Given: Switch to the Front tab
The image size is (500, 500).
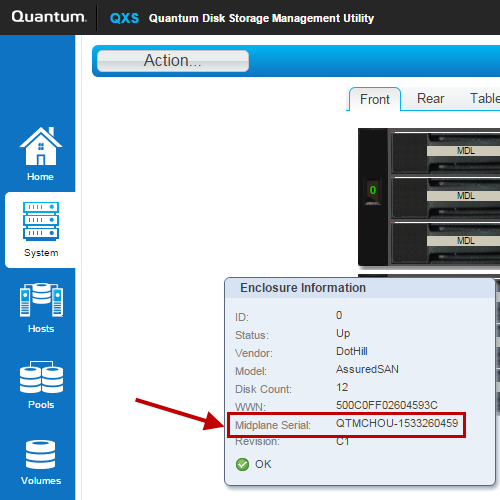Looking at the screenshot, I should [375, 99].
